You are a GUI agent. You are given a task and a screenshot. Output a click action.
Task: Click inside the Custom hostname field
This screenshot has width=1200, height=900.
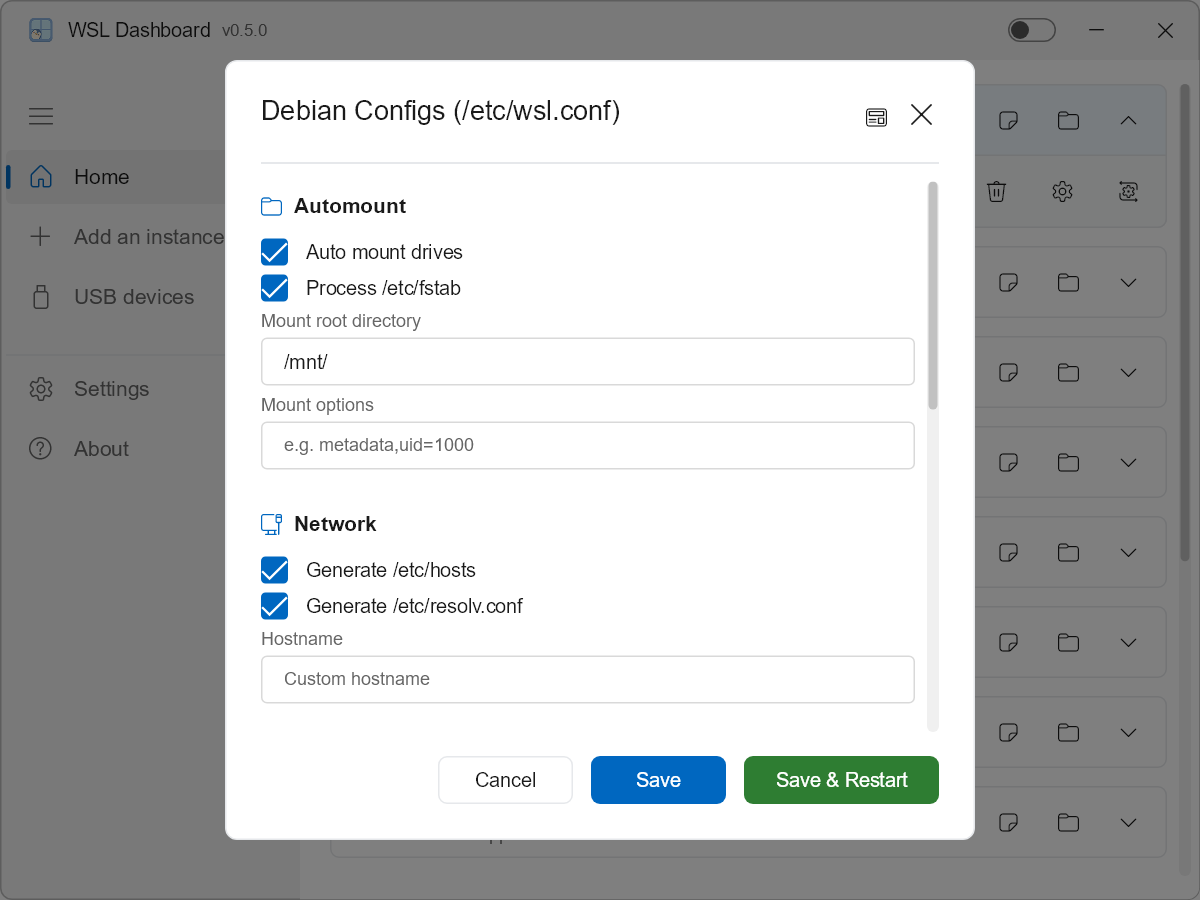[x=588, y=679]
